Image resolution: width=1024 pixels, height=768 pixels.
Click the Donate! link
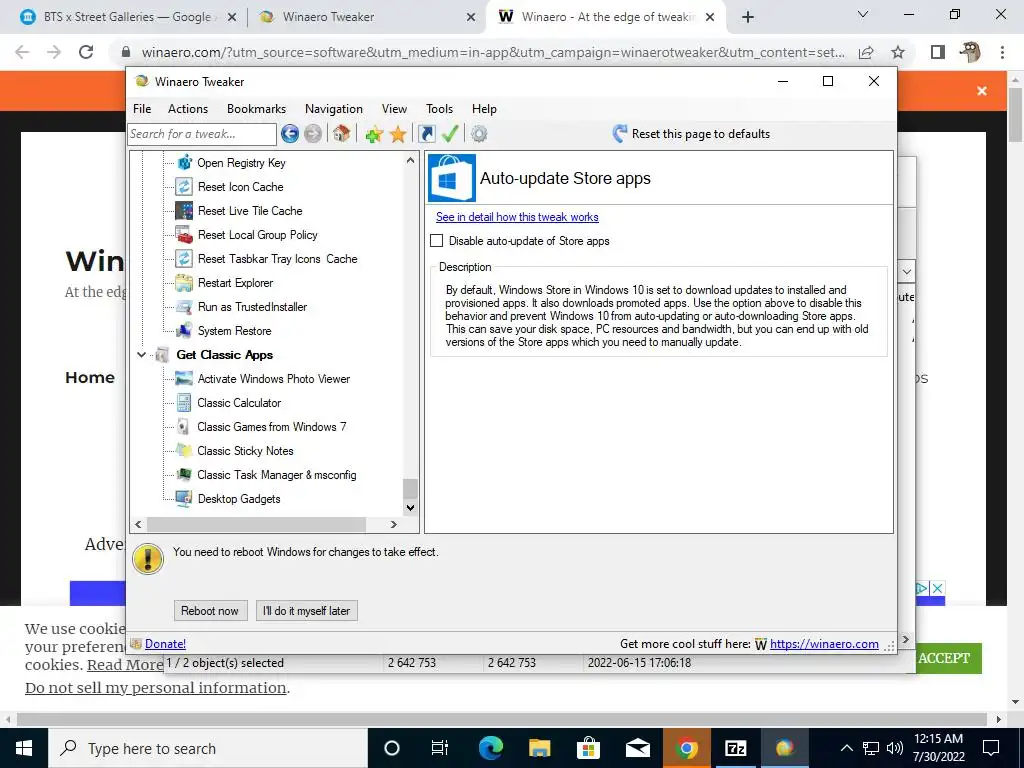coord(165,644)
